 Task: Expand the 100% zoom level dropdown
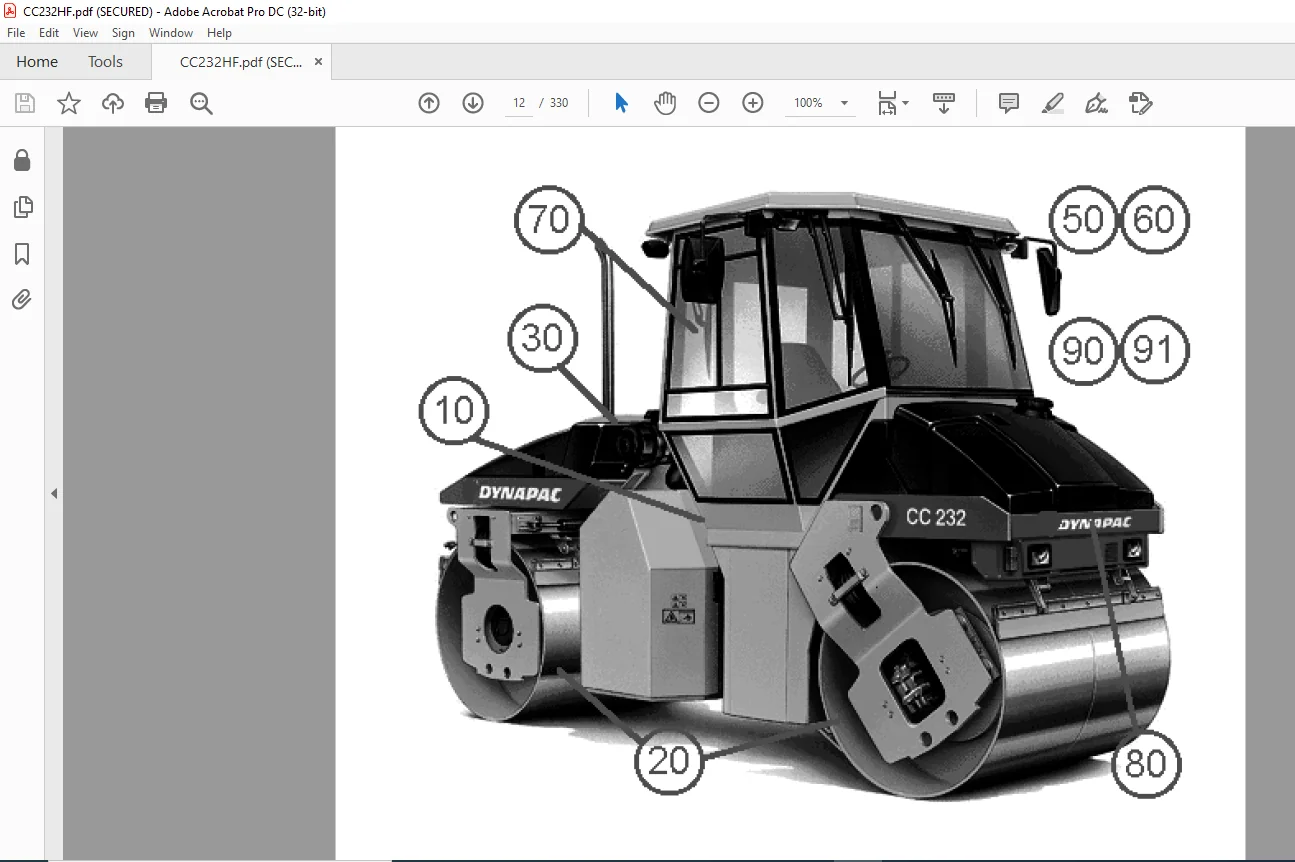[844, 103]
